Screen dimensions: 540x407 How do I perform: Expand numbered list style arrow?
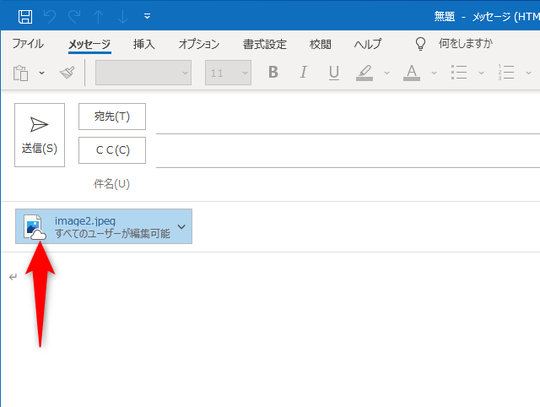click(528, 73)
